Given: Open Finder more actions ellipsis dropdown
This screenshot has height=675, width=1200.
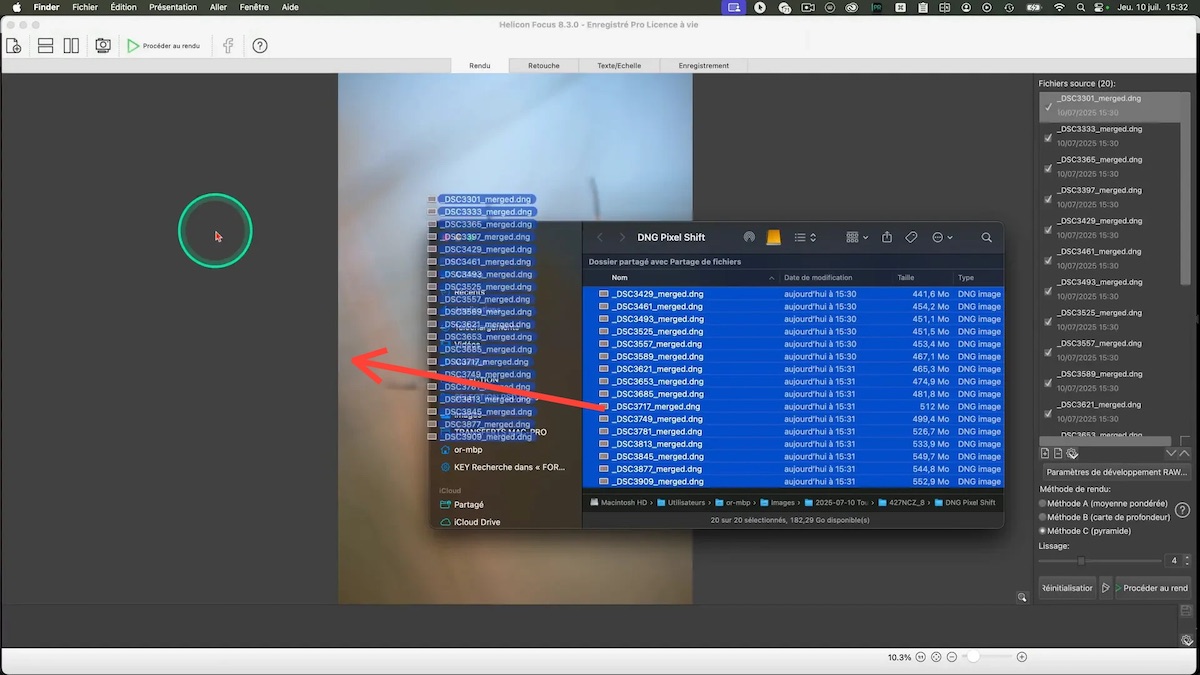Looking at the screenshot, I should click(942, 237).
